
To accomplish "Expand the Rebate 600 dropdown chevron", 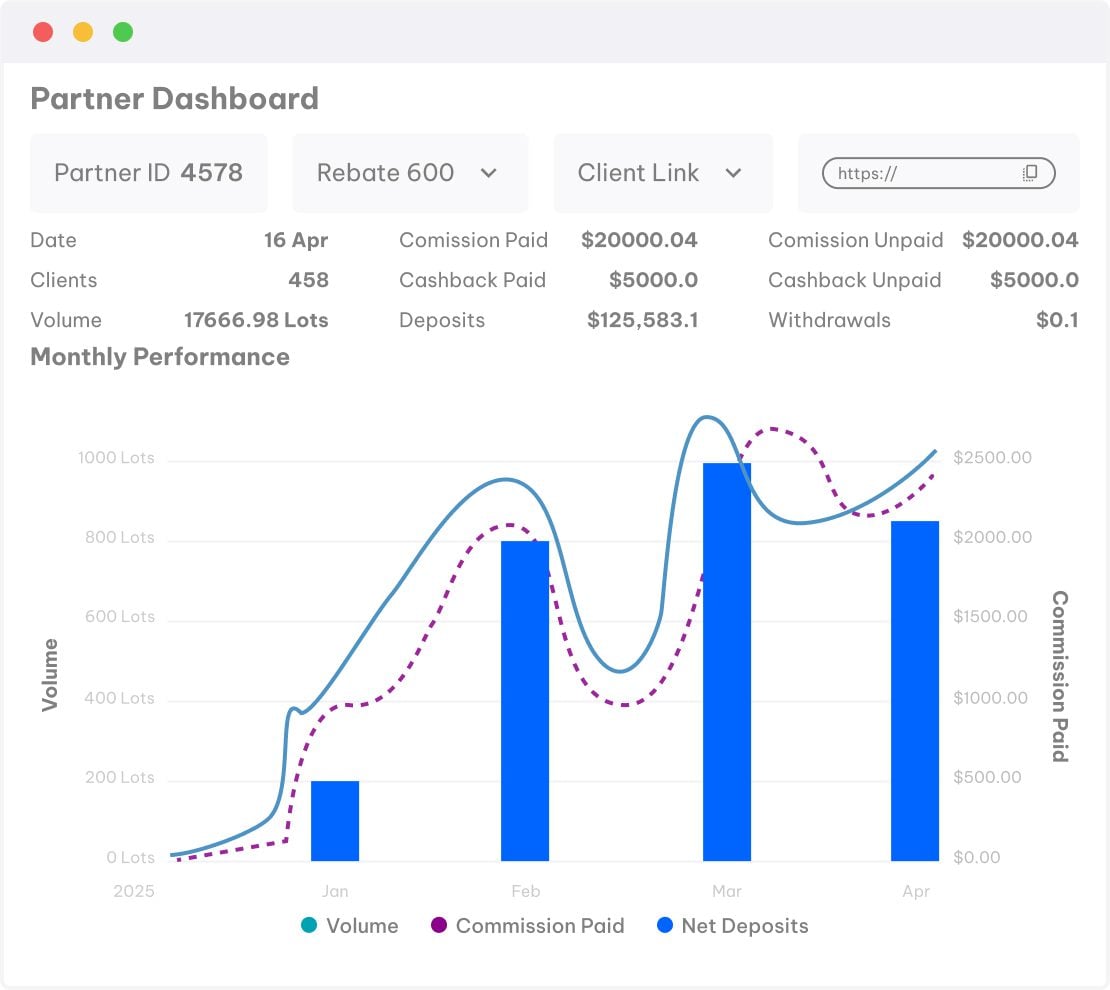I will 488,173.
